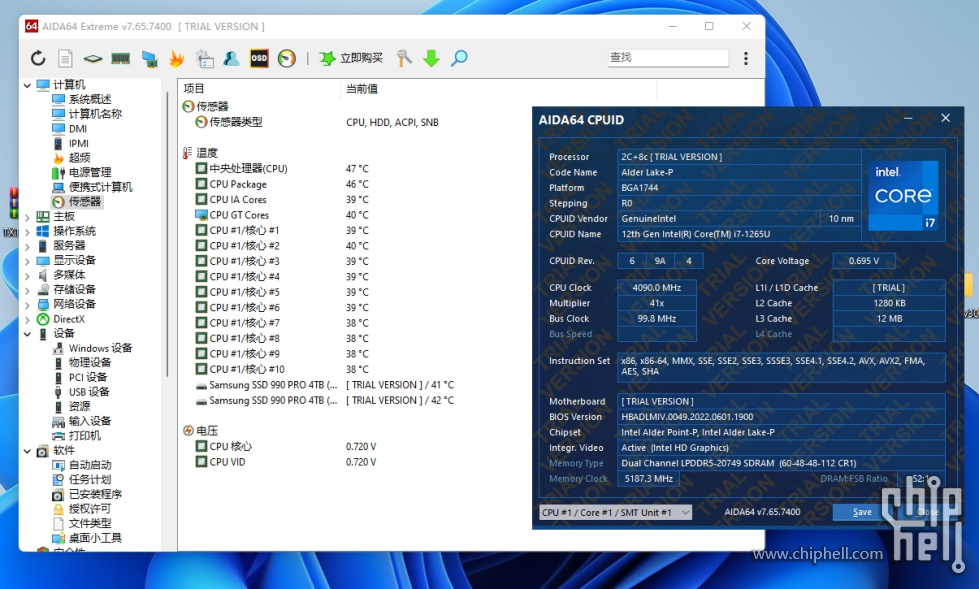The height and width of the screenshot is (589, 979).
Task: Expand the 显示设备 tree node
Action: (27, 260)
